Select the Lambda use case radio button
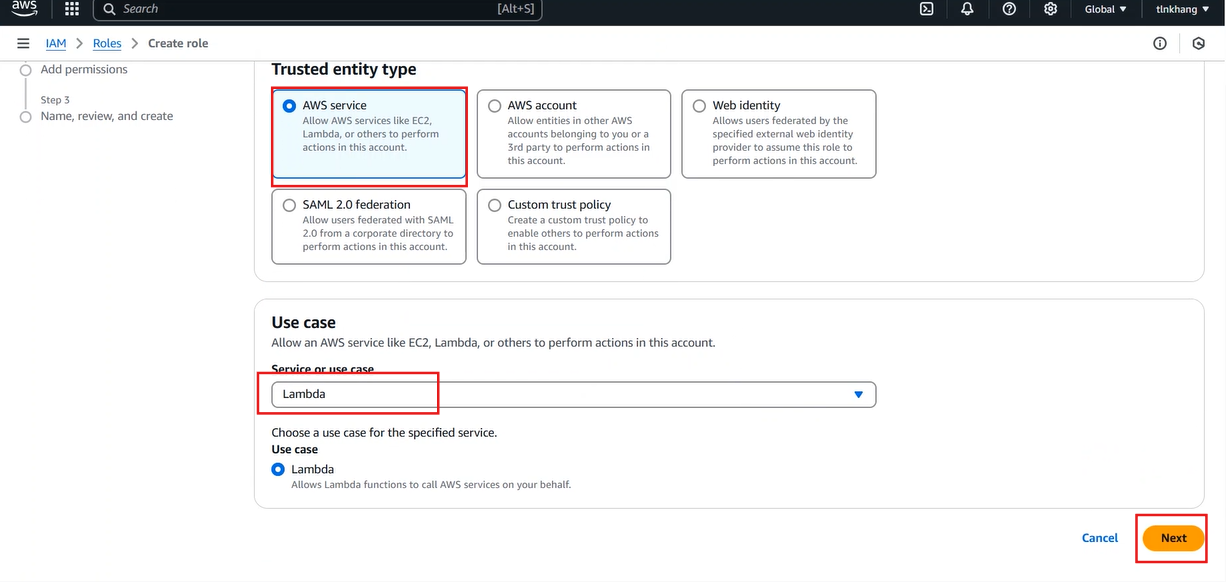This screenshot has height=582, width=1226. (278, 469)
